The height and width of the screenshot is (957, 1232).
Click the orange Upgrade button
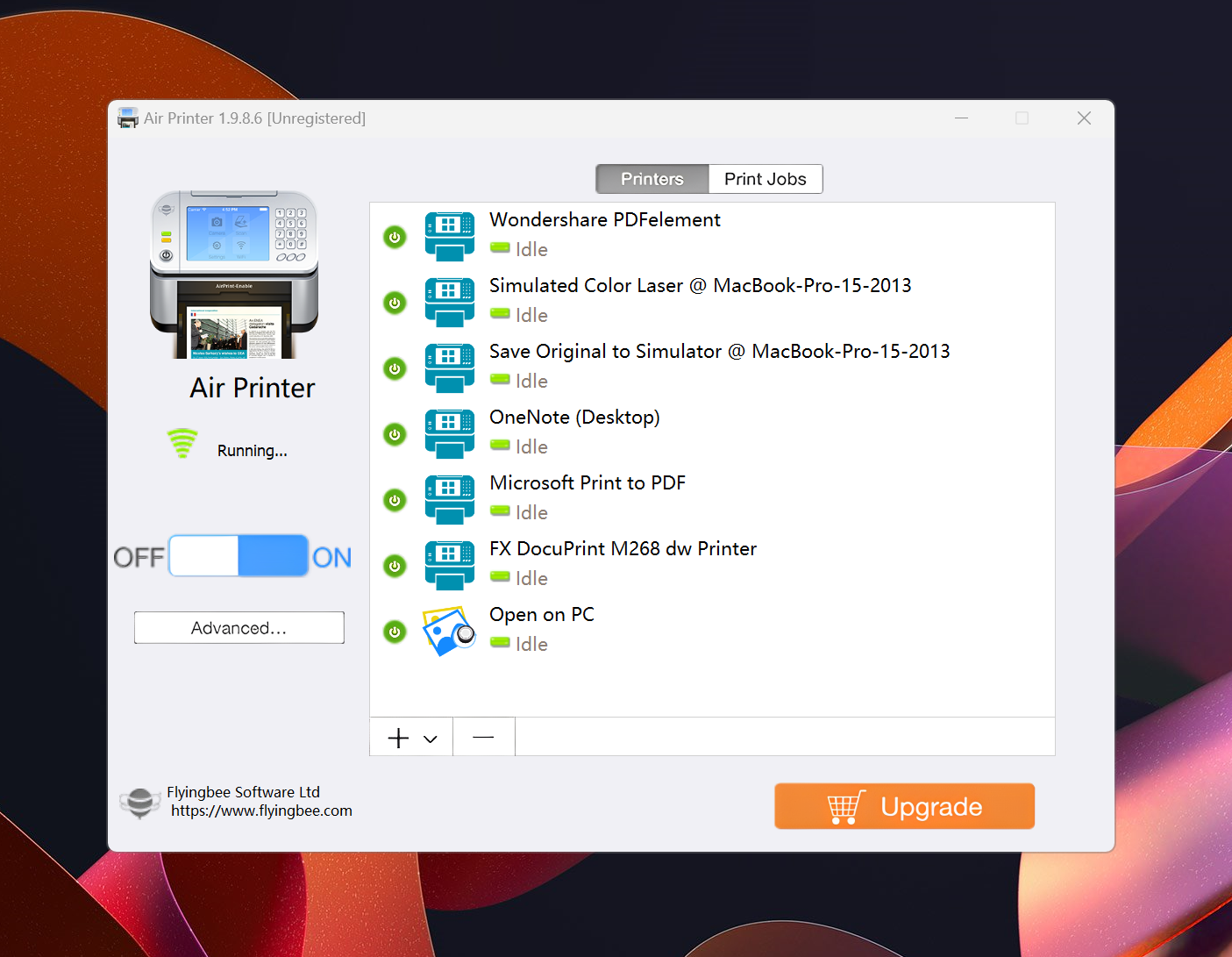[904, 806]
